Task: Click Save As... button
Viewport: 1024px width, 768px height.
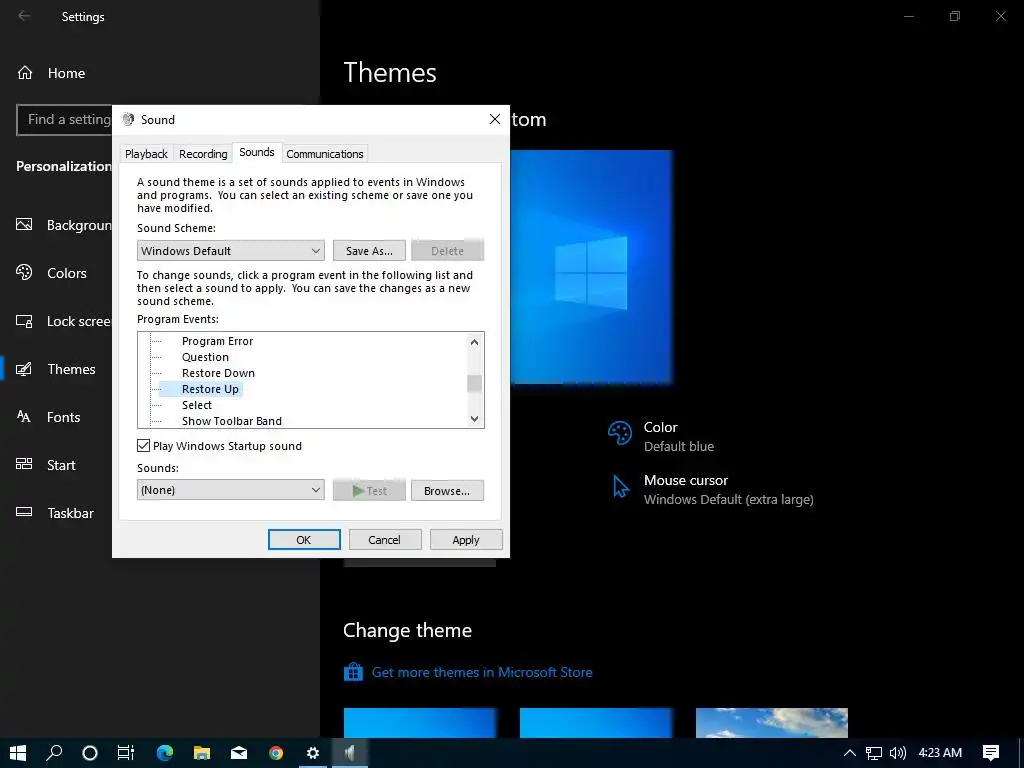Action: 369,251
